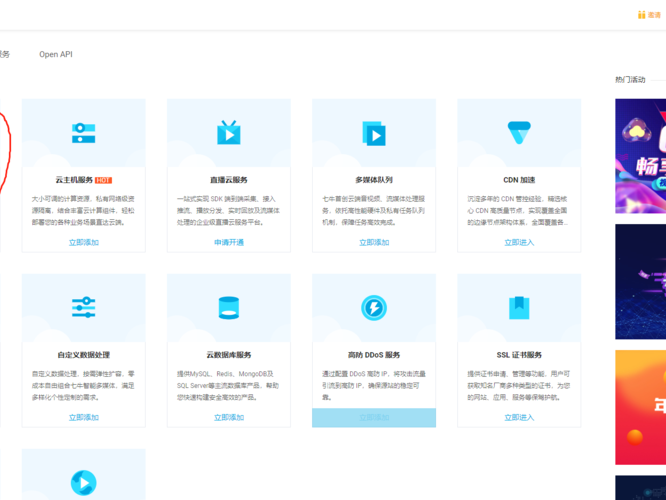Image resolution: width=666 pixels, height=500 pixels.
Task: Click the cloud database cylinder icon
Action: [x=229, y=308]
